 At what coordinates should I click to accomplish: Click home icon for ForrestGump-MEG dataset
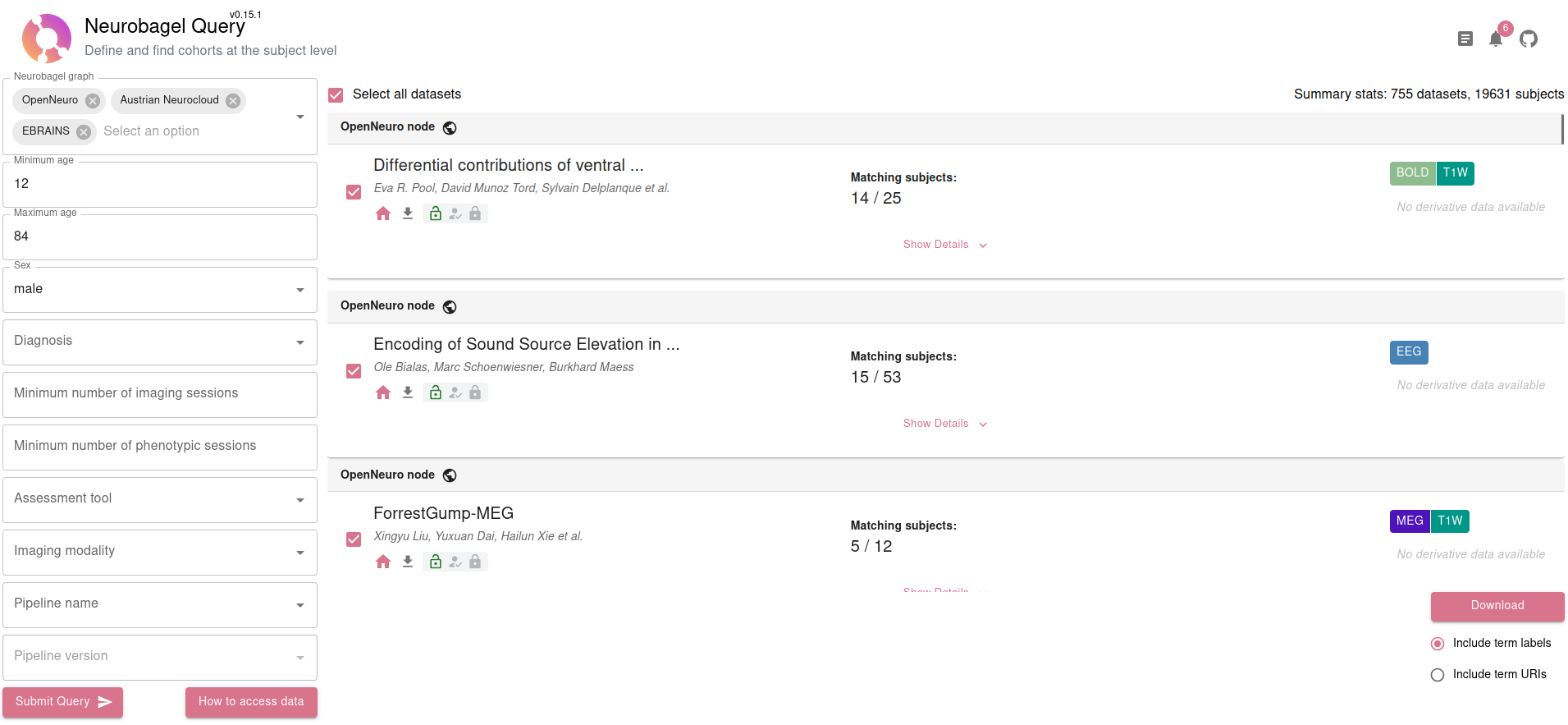(383, 562)
